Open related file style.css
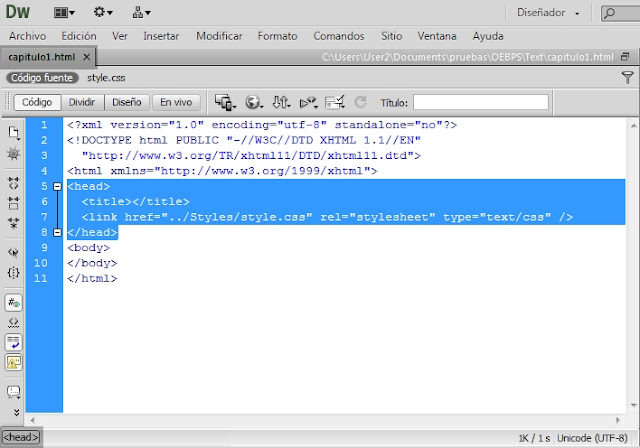The height and width of the screenshot is (448, 640). point(106,78)
